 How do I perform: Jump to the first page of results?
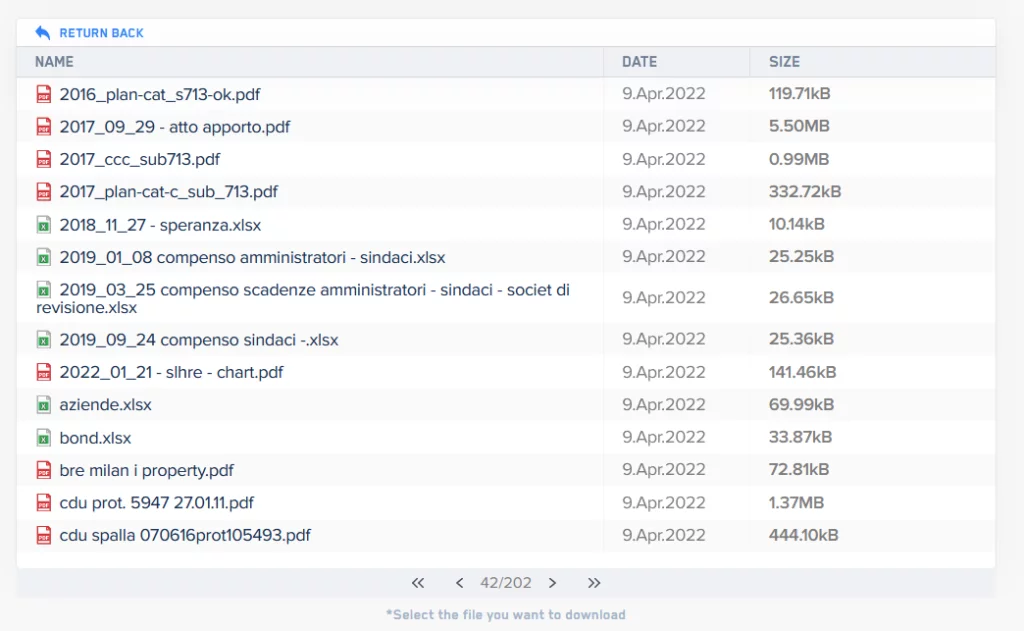418,583
